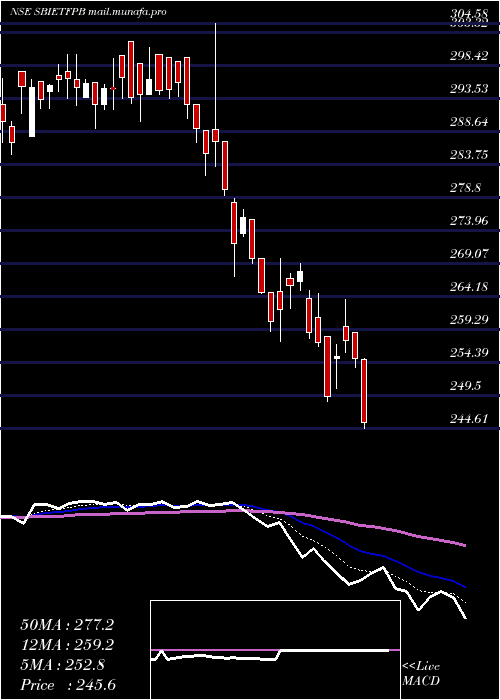Click the 259.29 price level label
500x700 pixels.
468,320
